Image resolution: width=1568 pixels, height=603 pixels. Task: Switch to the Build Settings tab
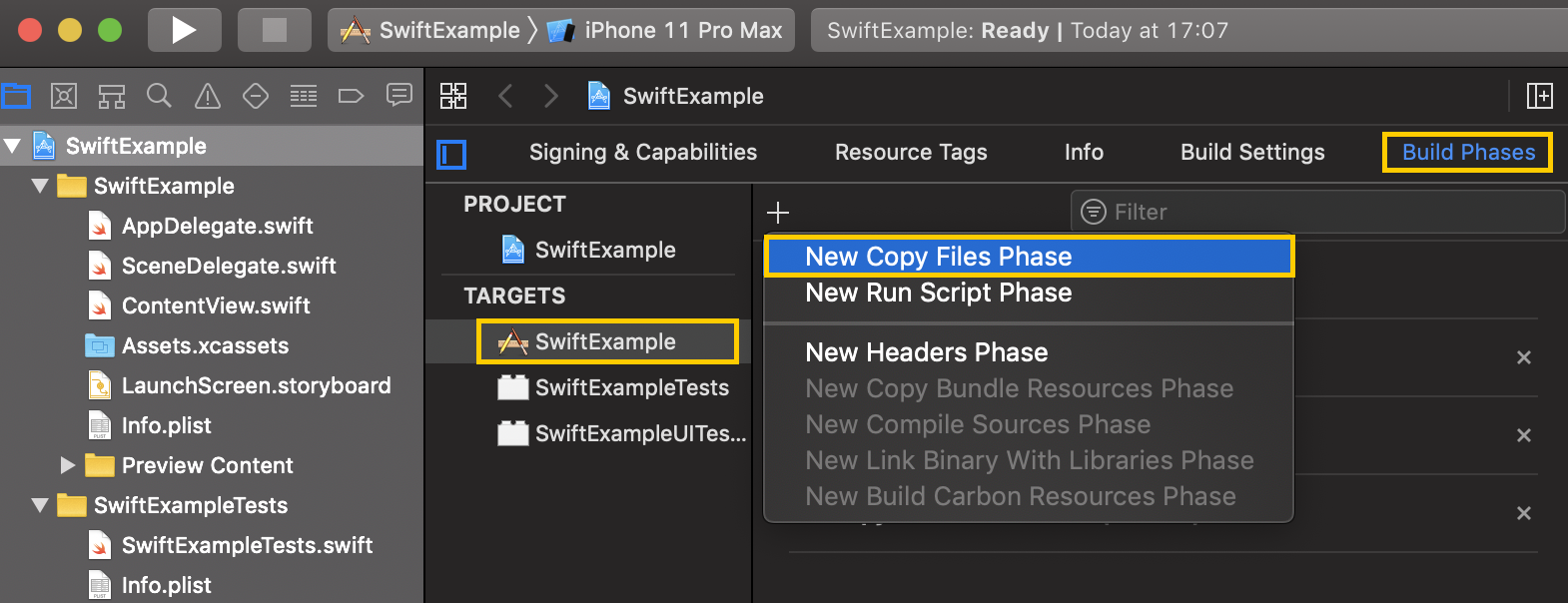(x=1252, y=152)
